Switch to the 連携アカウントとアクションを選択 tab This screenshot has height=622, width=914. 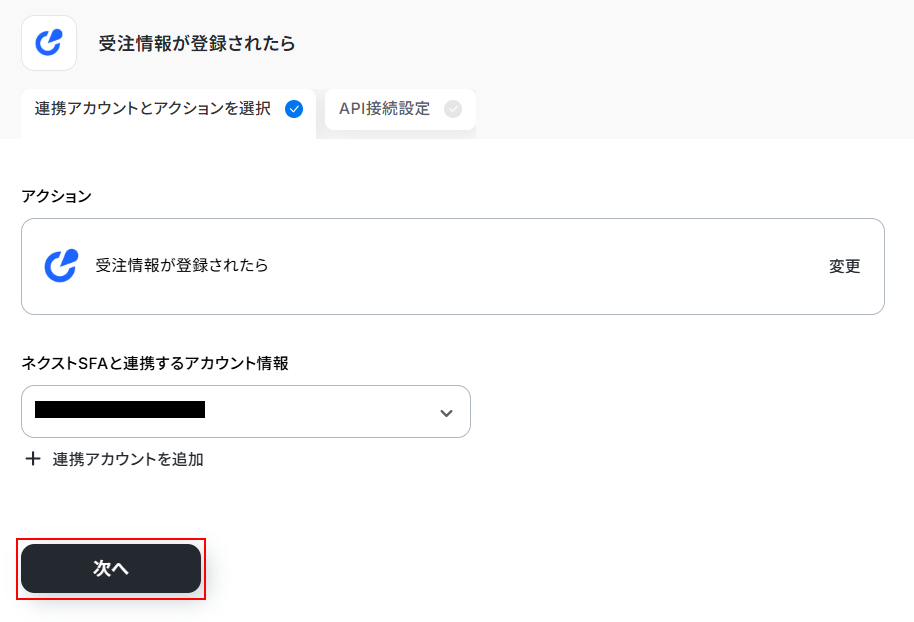(153, 109)
